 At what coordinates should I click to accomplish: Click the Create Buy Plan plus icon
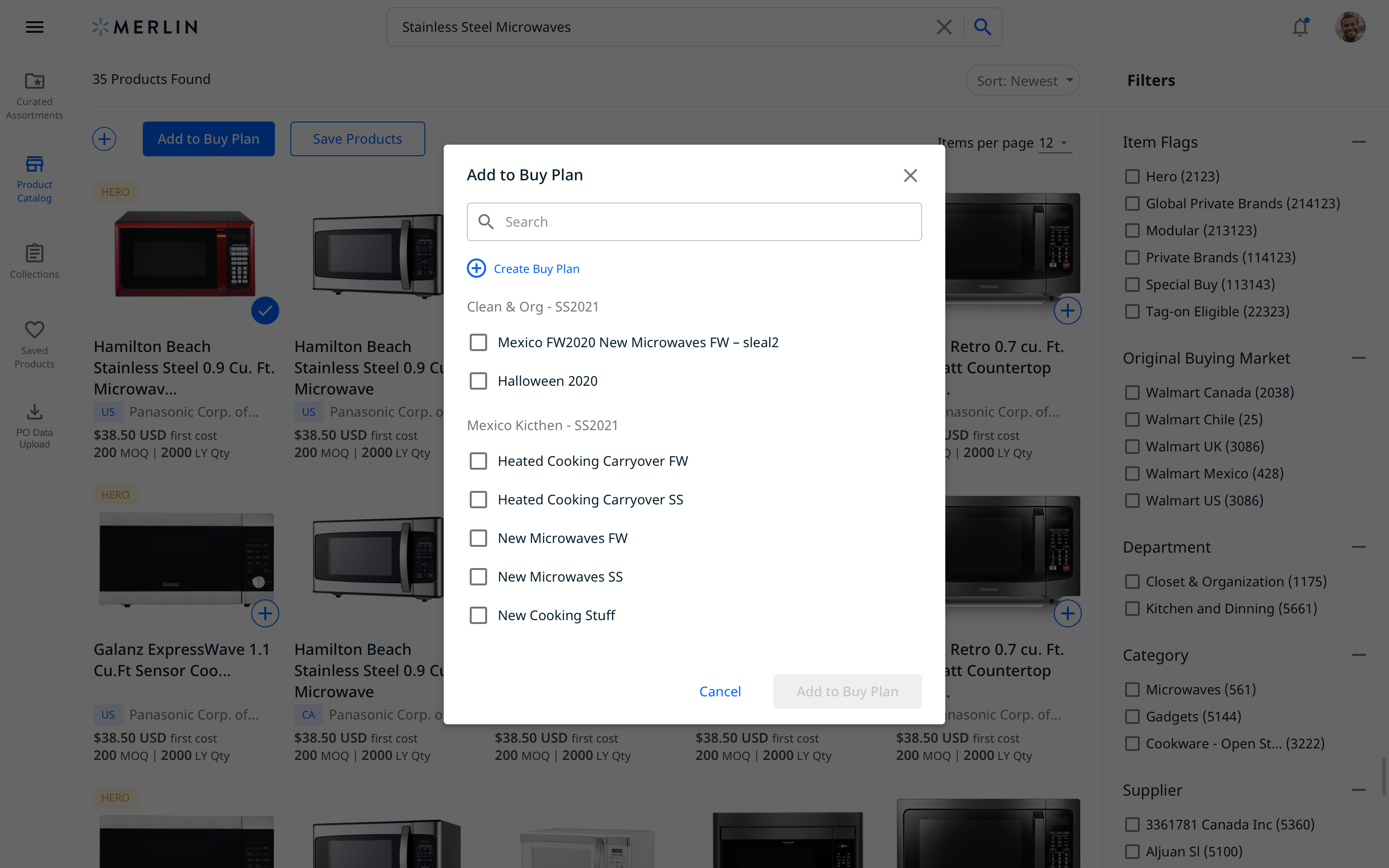coord(477,268)
